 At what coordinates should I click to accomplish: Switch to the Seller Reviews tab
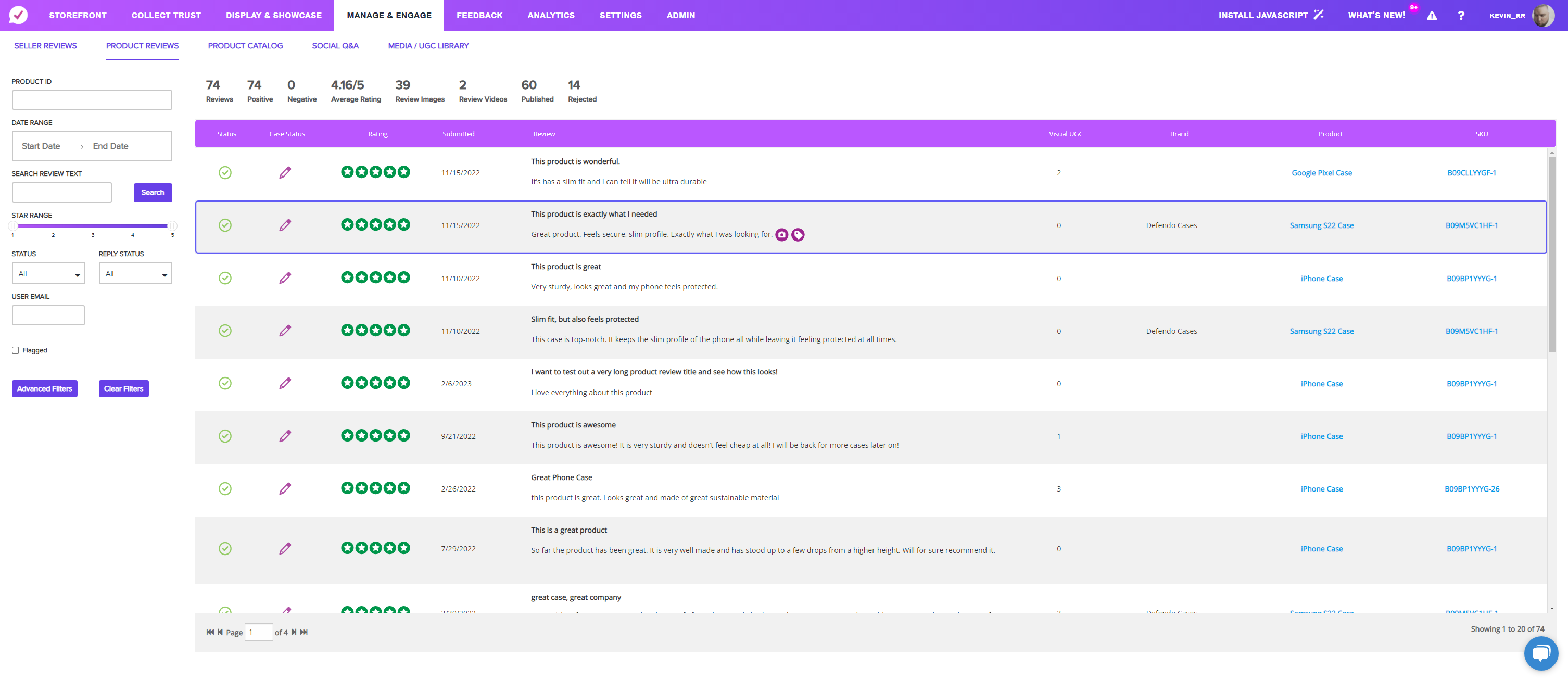(x=46, y=46)
